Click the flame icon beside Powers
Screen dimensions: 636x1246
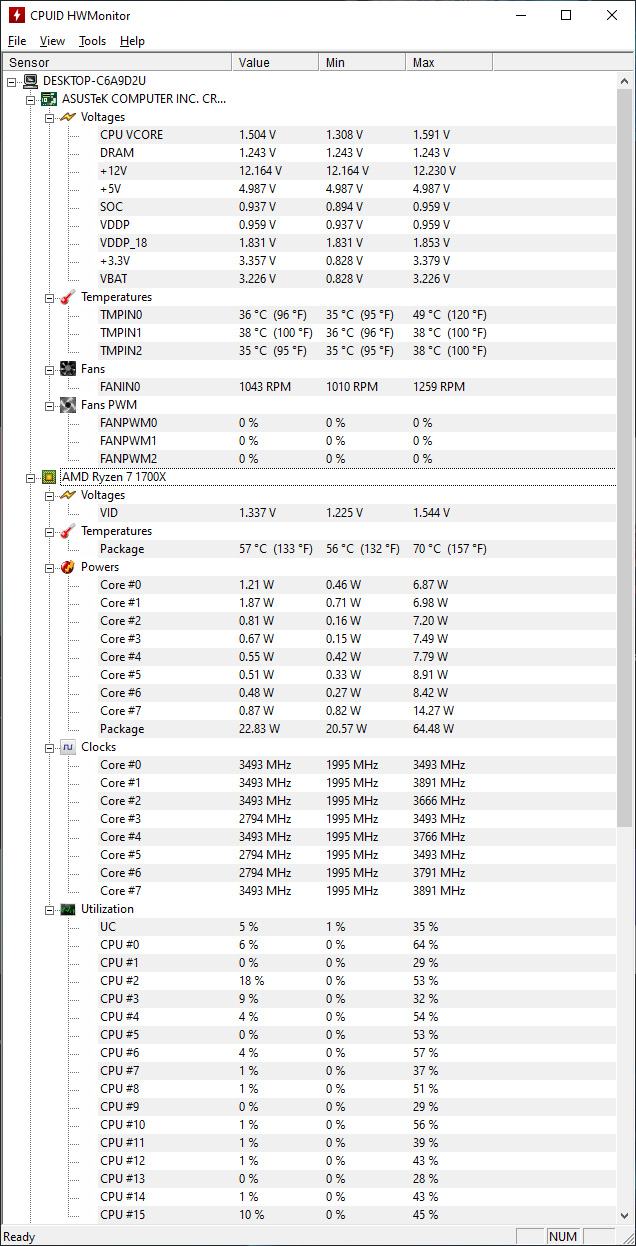click(68, 567)
